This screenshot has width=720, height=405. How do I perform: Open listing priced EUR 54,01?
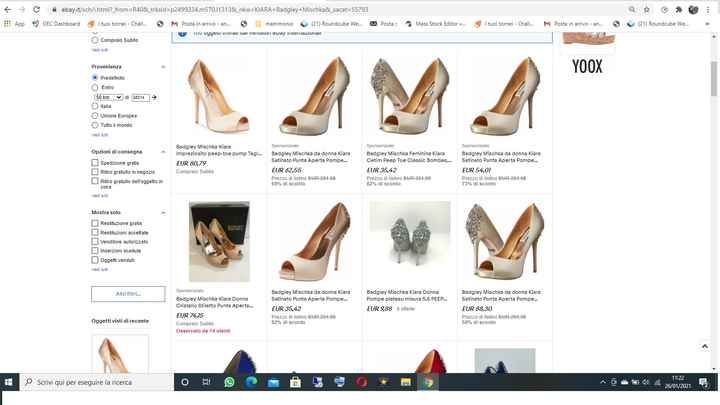[x=501, y=157]
